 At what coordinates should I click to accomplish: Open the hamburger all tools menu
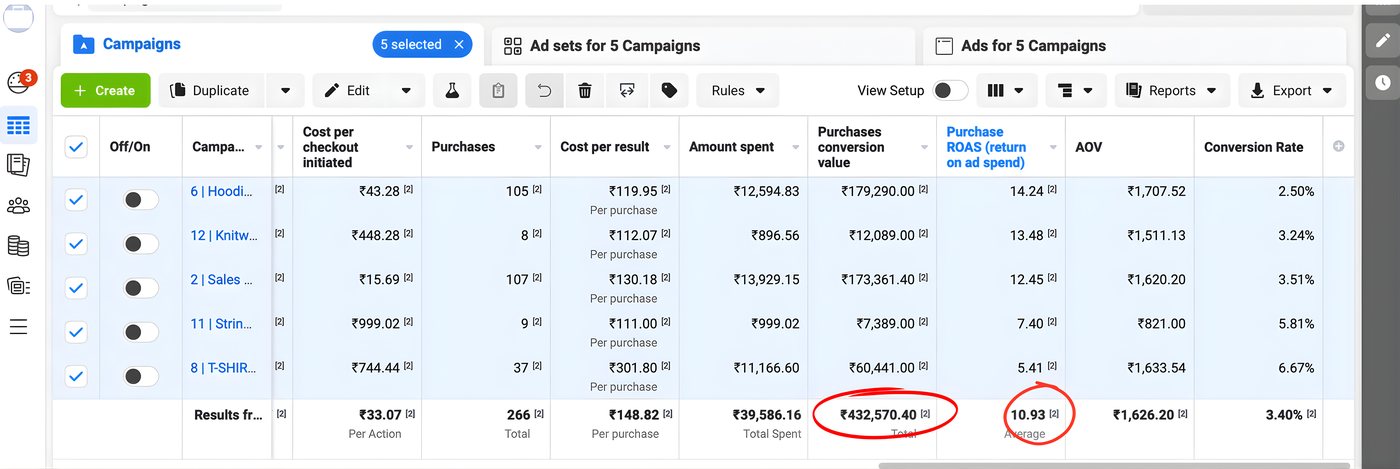(18, 326)
